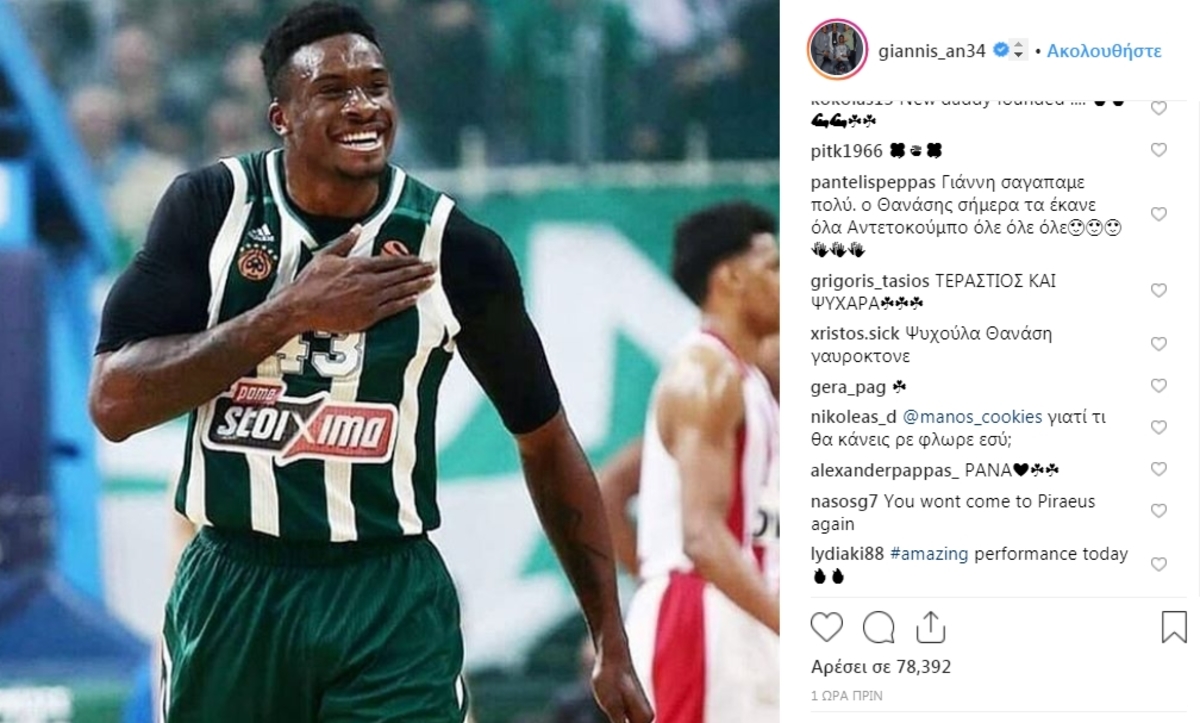Save the post with bookmark icon
The width and height of the screenshot is (1200, 723).
coord(1173,627)
